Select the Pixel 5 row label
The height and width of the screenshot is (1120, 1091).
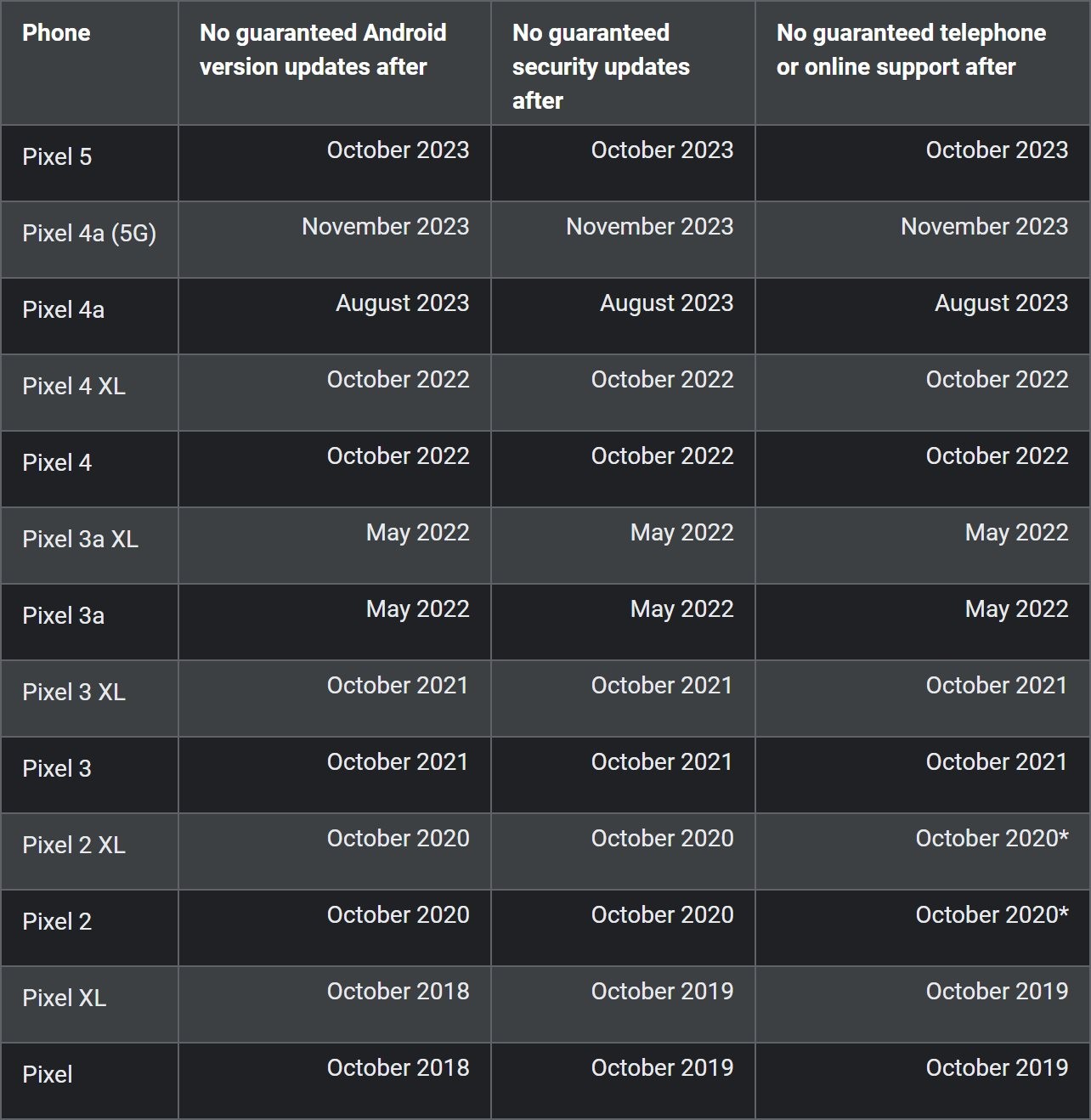click(x=57, y=157)
